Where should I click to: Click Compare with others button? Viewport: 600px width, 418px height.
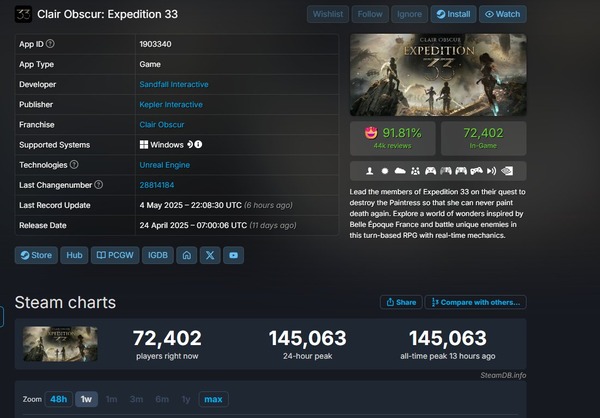(476, 302)
